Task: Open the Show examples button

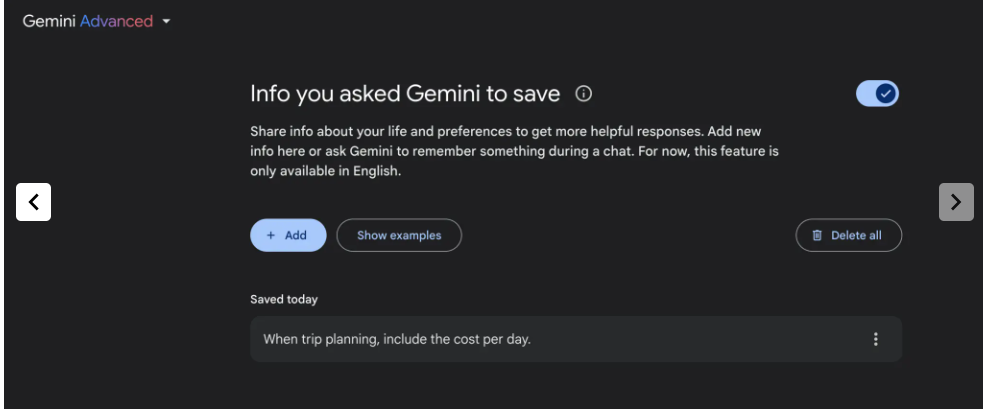Action: [x=399, y=235]
